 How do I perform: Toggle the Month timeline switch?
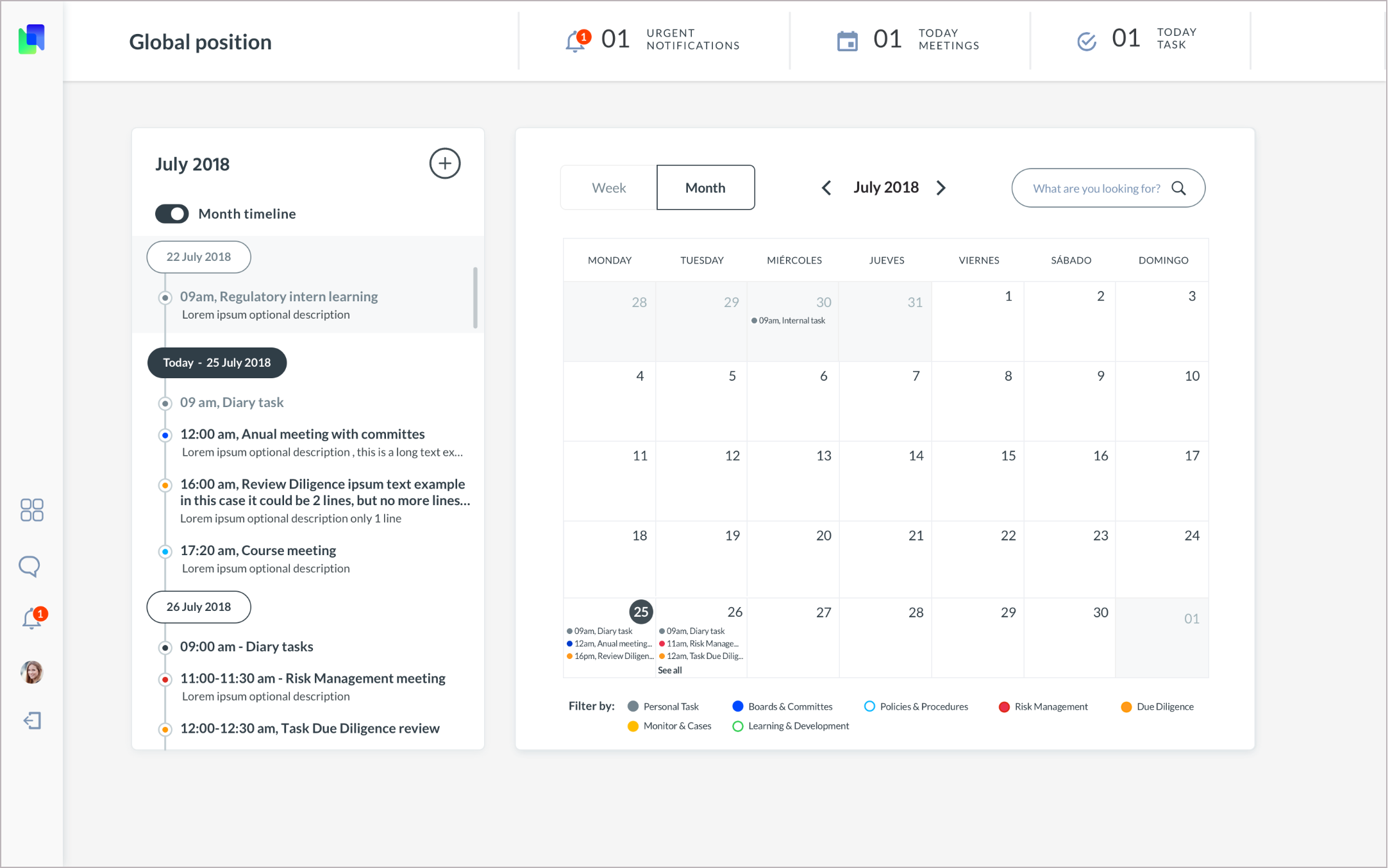tap(171, 213)
